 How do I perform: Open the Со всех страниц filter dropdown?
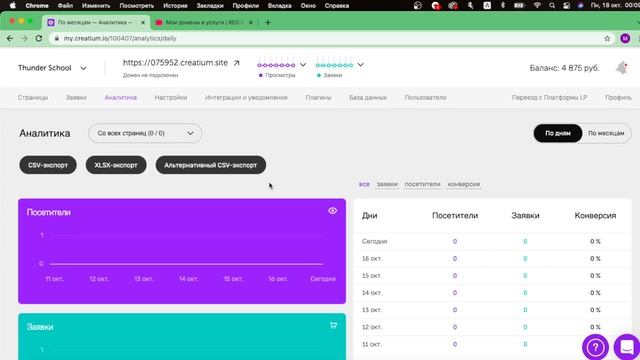coord(145,133)
